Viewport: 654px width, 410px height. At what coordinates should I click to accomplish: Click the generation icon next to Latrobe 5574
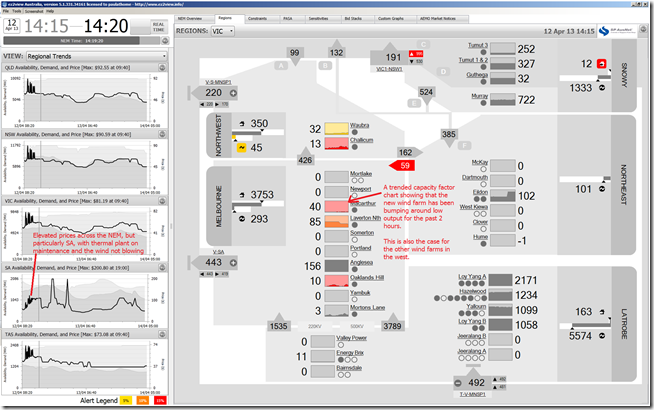pyautogui.click(x=602, y=335)
